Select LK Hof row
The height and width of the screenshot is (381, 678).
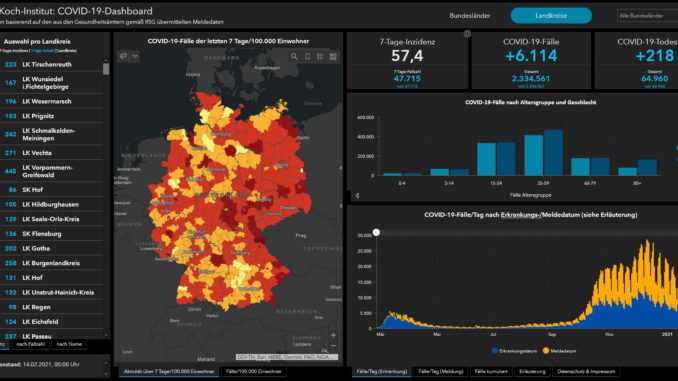pyautogui.click(x=51, y=278)
